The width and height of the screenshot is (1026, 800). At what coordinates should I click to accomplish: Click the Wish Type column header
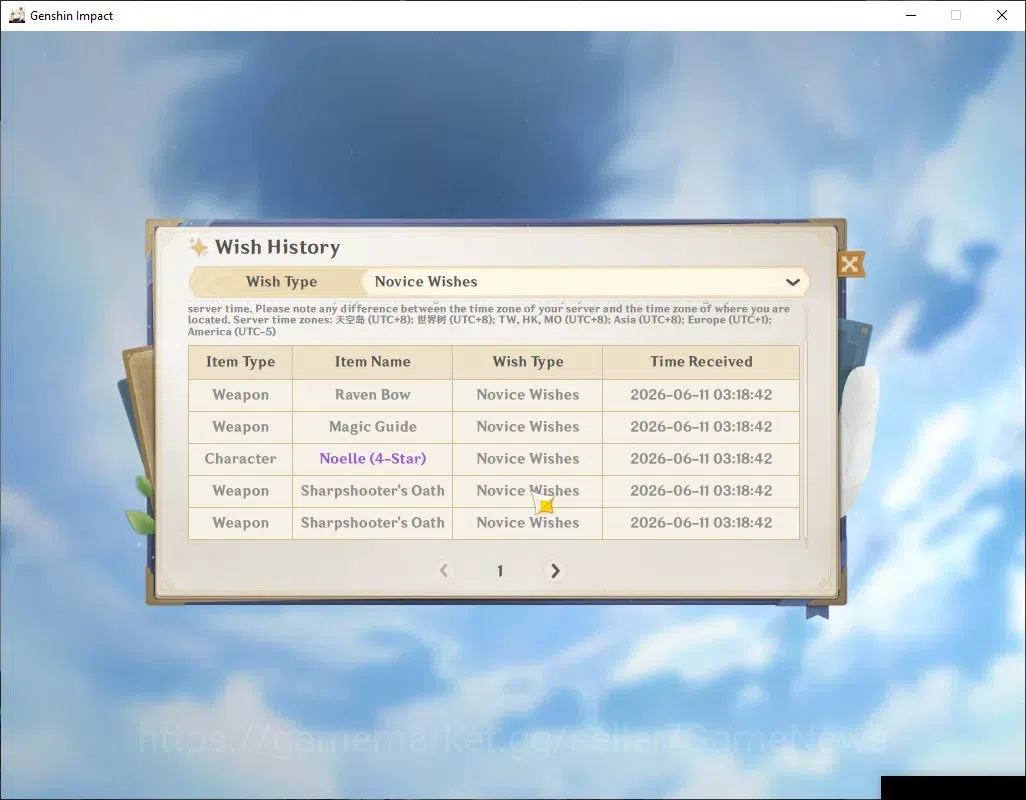coord(527,362)
